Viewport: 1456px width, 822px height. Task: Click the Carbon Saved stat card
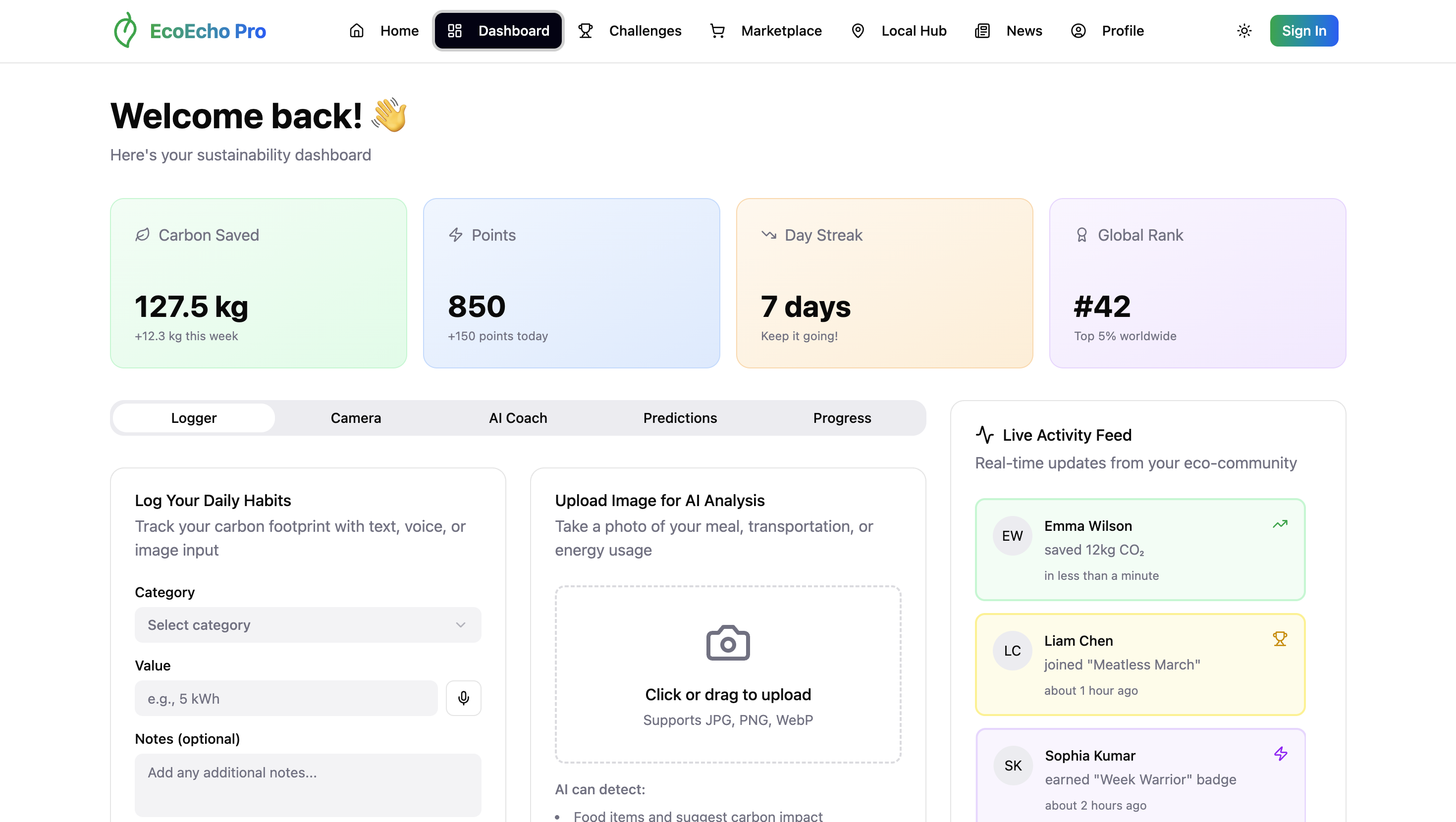[x=258, y=283]
